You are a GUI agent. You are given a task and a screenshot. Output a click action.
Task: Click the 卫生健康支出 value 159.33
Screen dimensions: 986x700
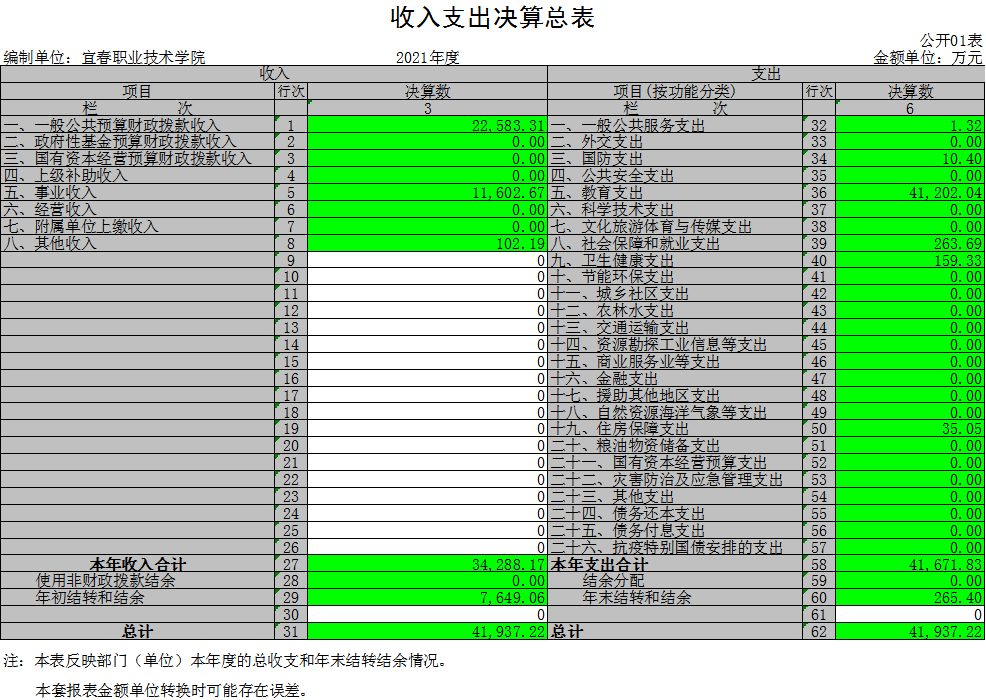tap(909, 260)
